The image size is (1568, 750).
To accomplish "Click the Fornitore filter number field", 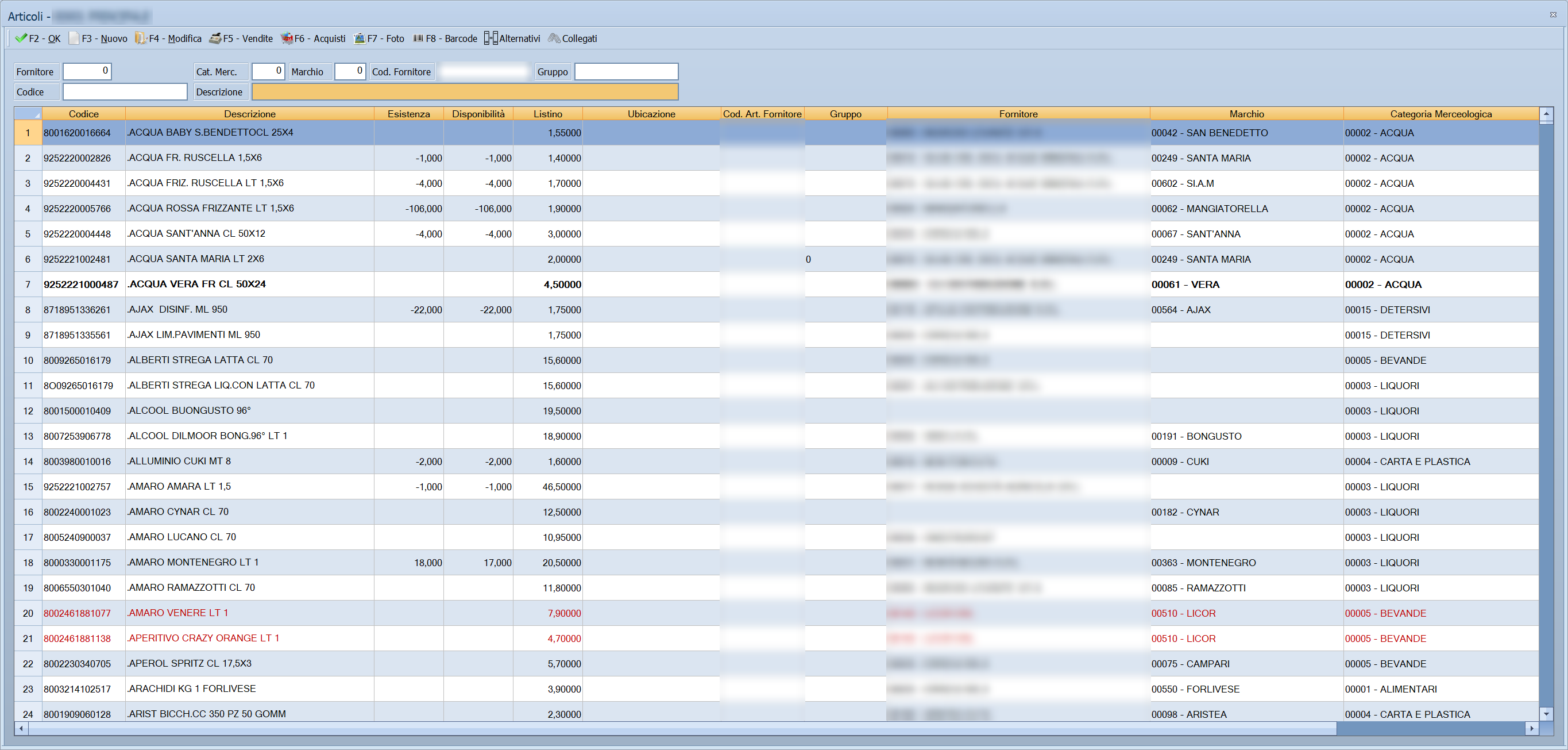I will [x=87, y=71].
